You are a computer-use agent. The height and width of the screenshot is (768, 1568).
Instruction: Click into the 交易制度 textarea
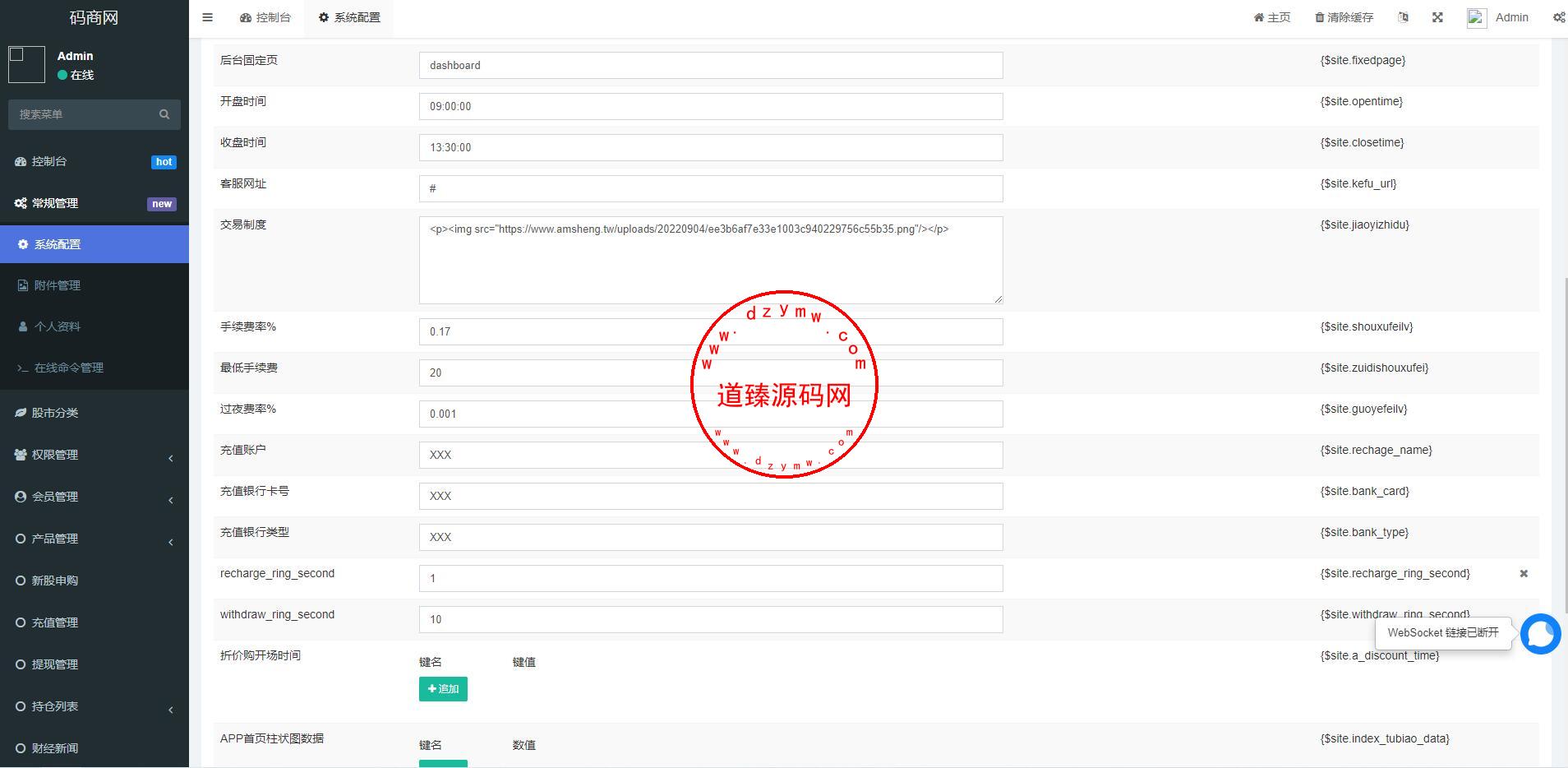pyautogui.click(x=711, y=260)
